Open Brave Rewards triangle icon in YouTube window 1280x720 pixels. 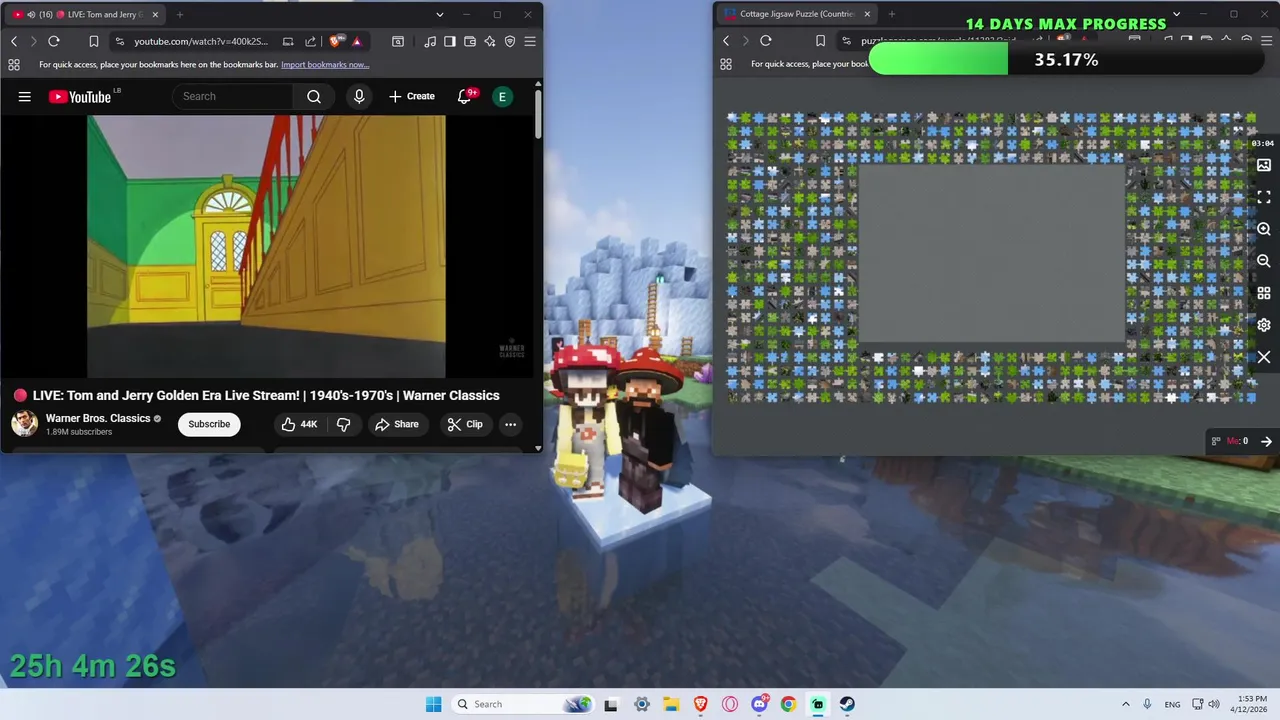[357, 41]
